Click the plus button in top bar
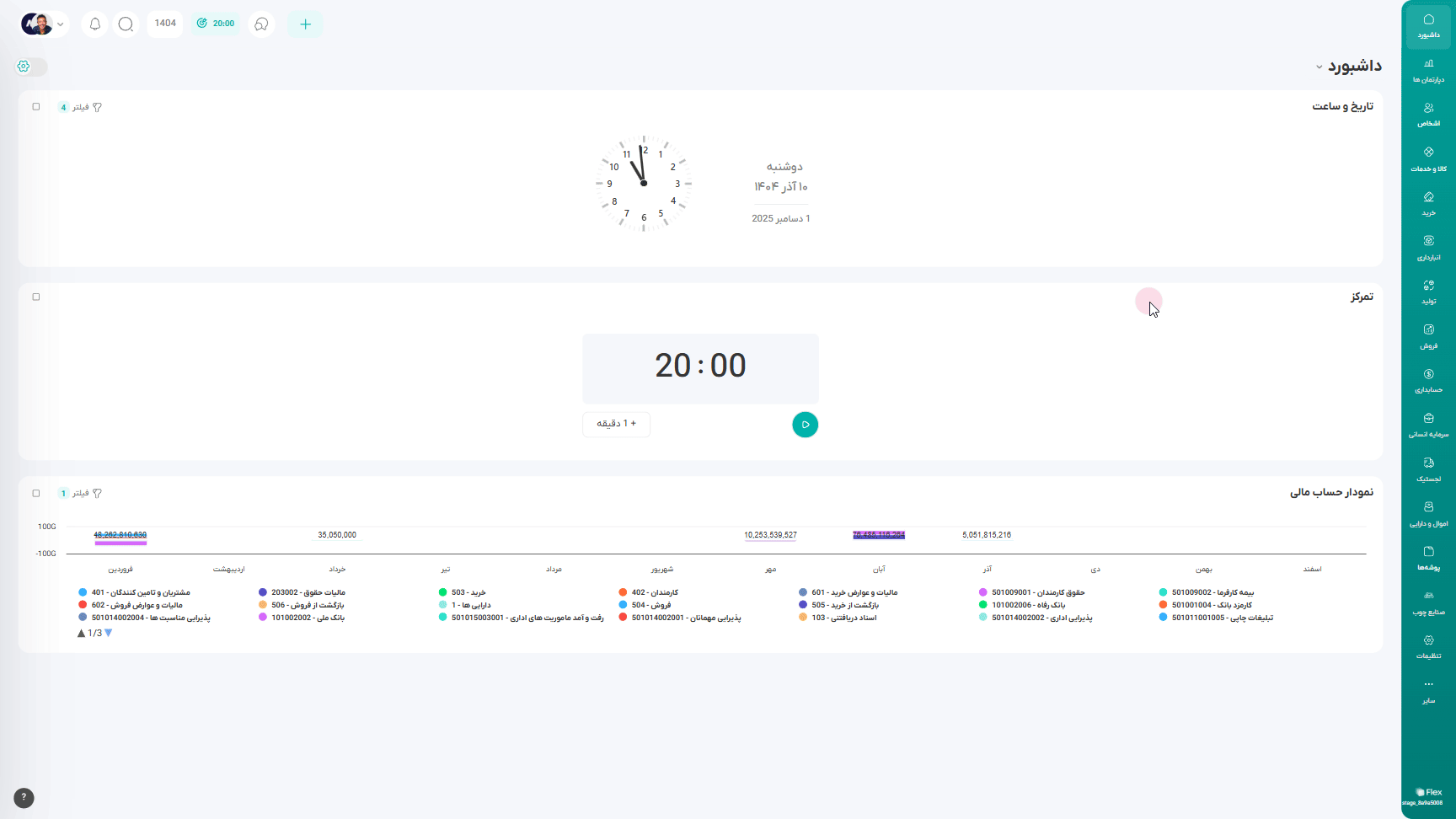Viewport: 1456px width, 819px height. tap(305, 24)
